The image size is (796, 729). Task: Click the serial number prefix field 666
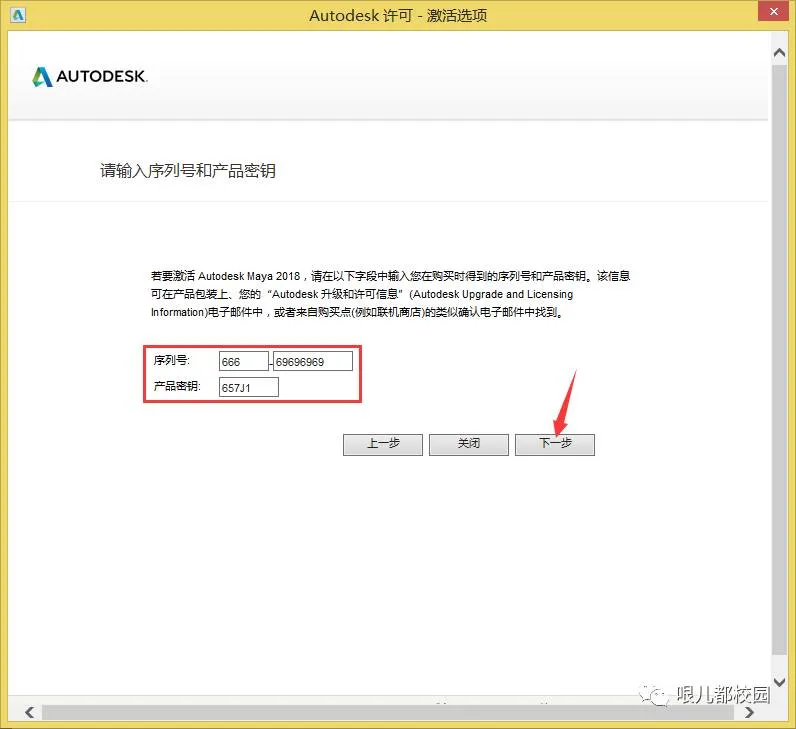tap(244, 361)
